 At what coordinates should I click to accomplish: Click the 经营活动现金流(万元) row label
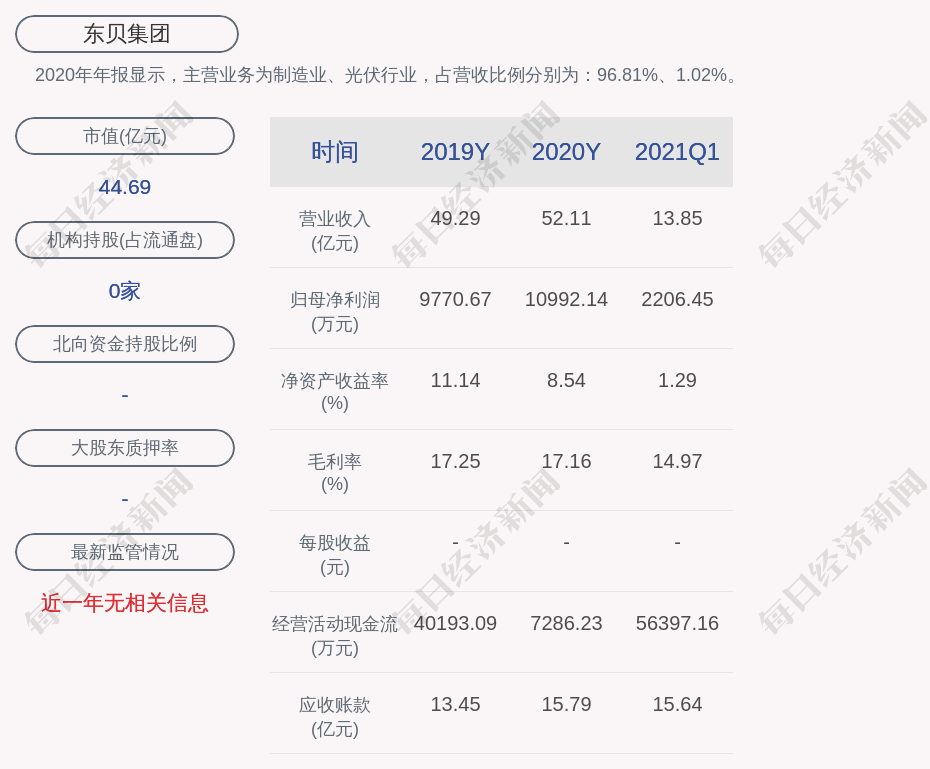(335, 636)
